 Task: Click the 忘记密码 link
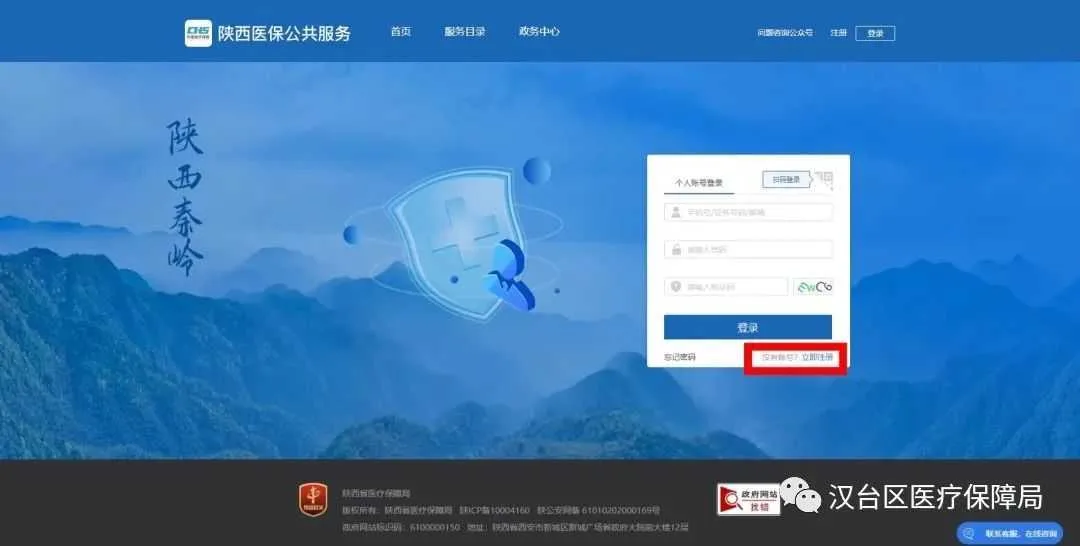click(x=680, y=357)
